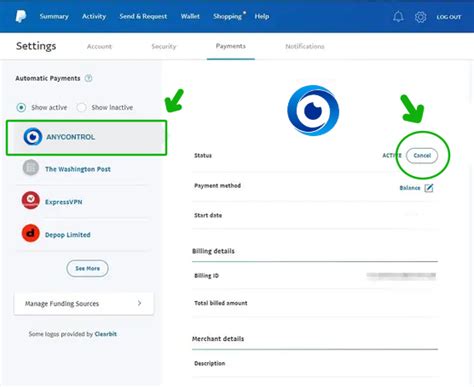The width and height of the screenshot is (474, 387).
Task: Go to Summary in top navigation
Action: tap(54, 16)
